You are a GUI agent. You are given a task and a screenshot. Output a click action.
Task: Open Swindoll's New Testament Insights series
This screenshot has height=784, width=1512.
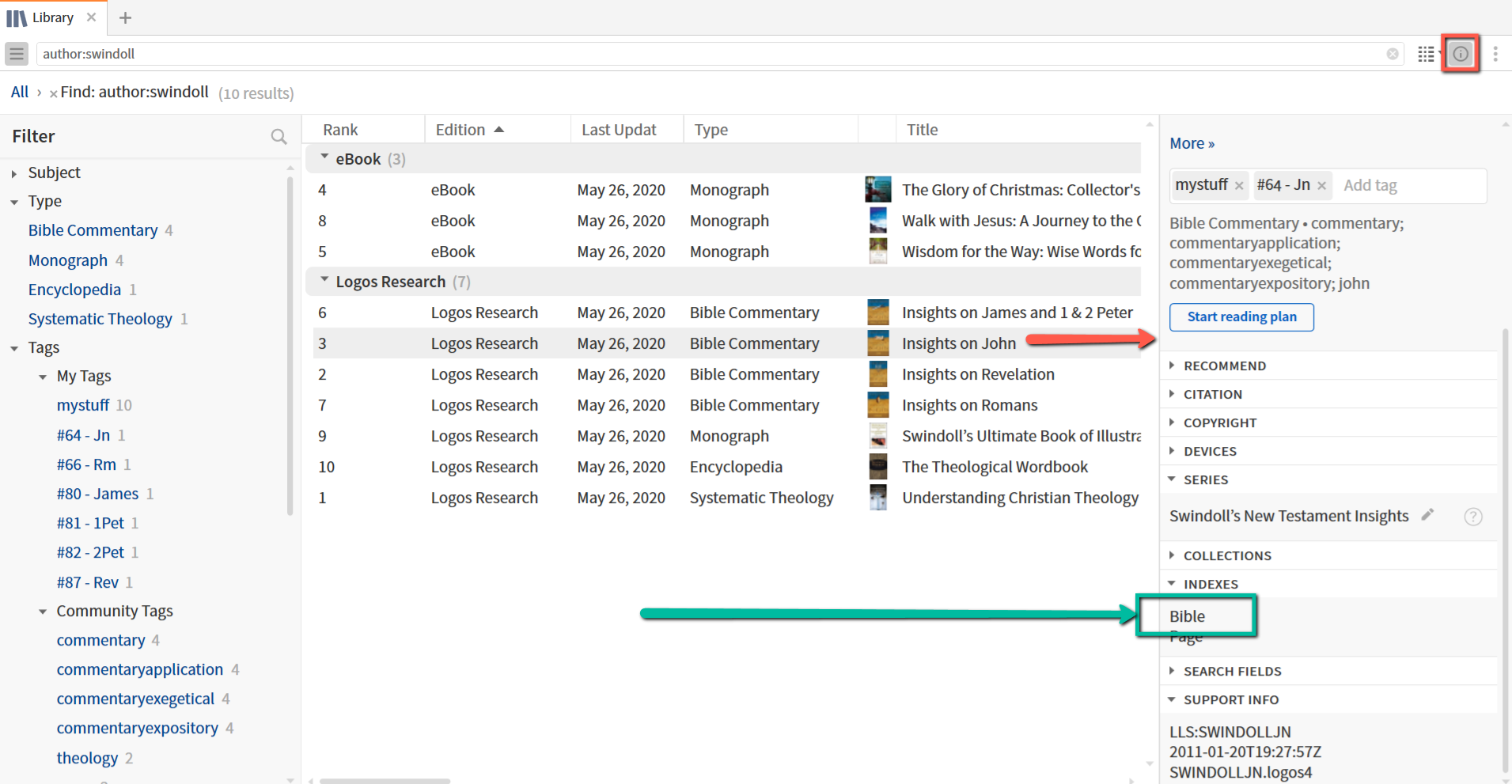[x=1289, y=516]
